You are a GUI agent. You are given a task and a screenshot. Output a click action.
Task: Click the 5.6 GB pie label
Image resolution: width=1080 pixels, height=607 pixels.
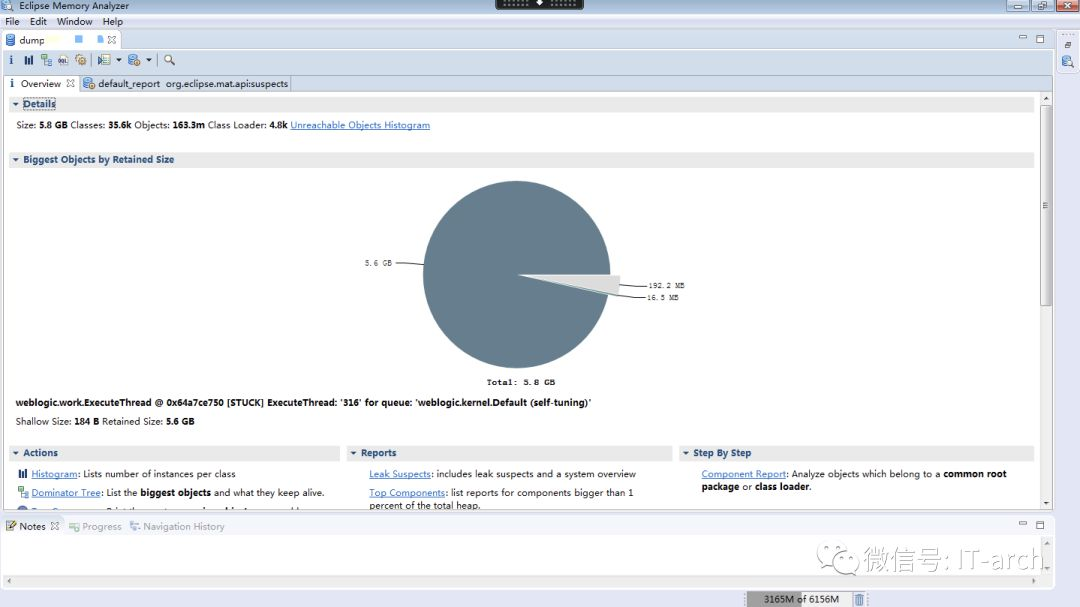[x=378, y=263]
